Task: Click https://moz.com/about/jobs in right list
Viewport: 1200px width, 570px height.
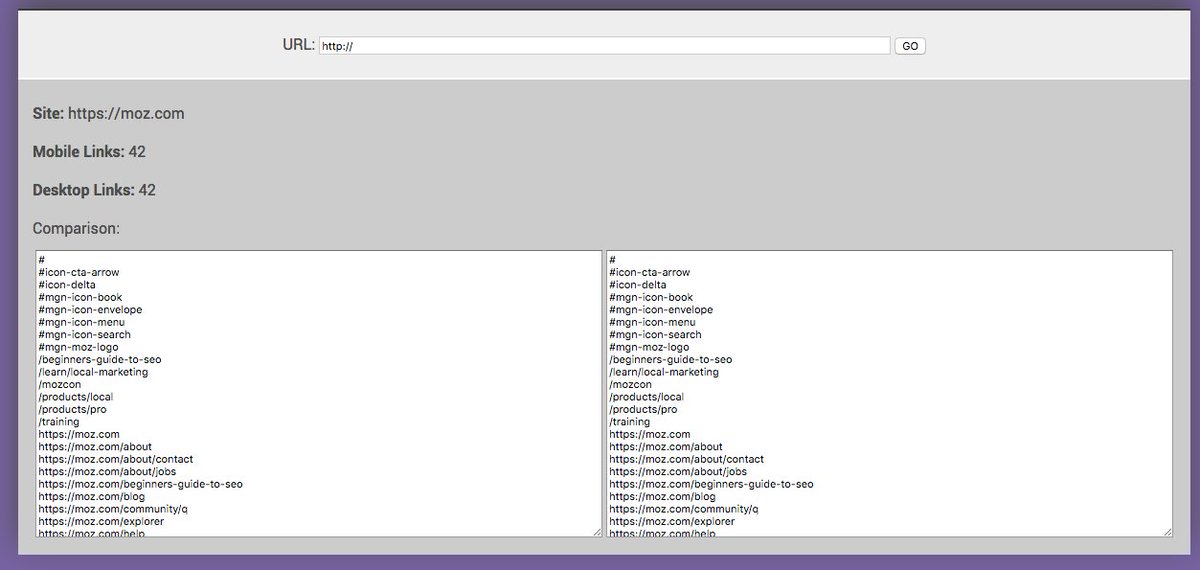Action: [x=678, y=472]
